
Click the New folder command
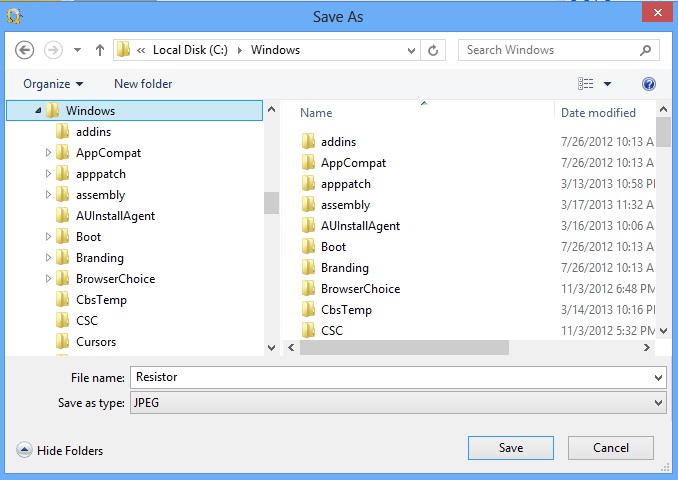coord(143,84)
